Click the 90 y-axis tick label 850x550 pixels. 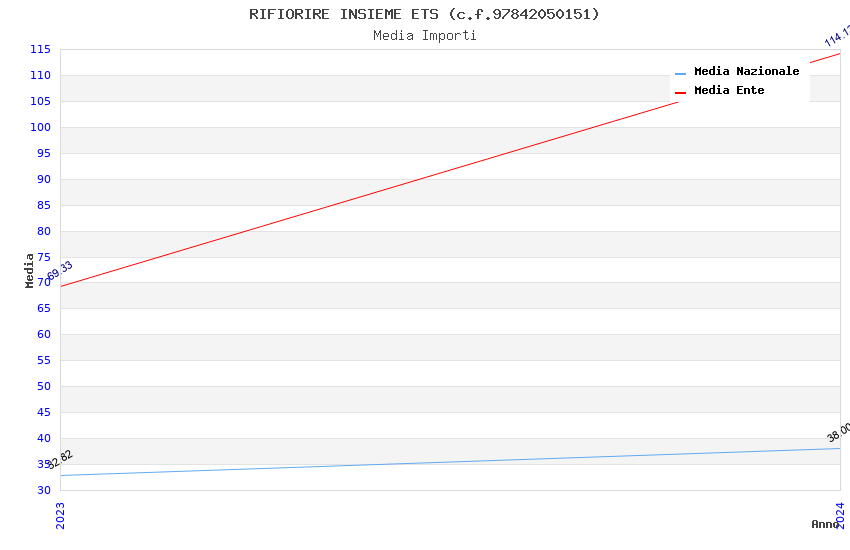44,179
